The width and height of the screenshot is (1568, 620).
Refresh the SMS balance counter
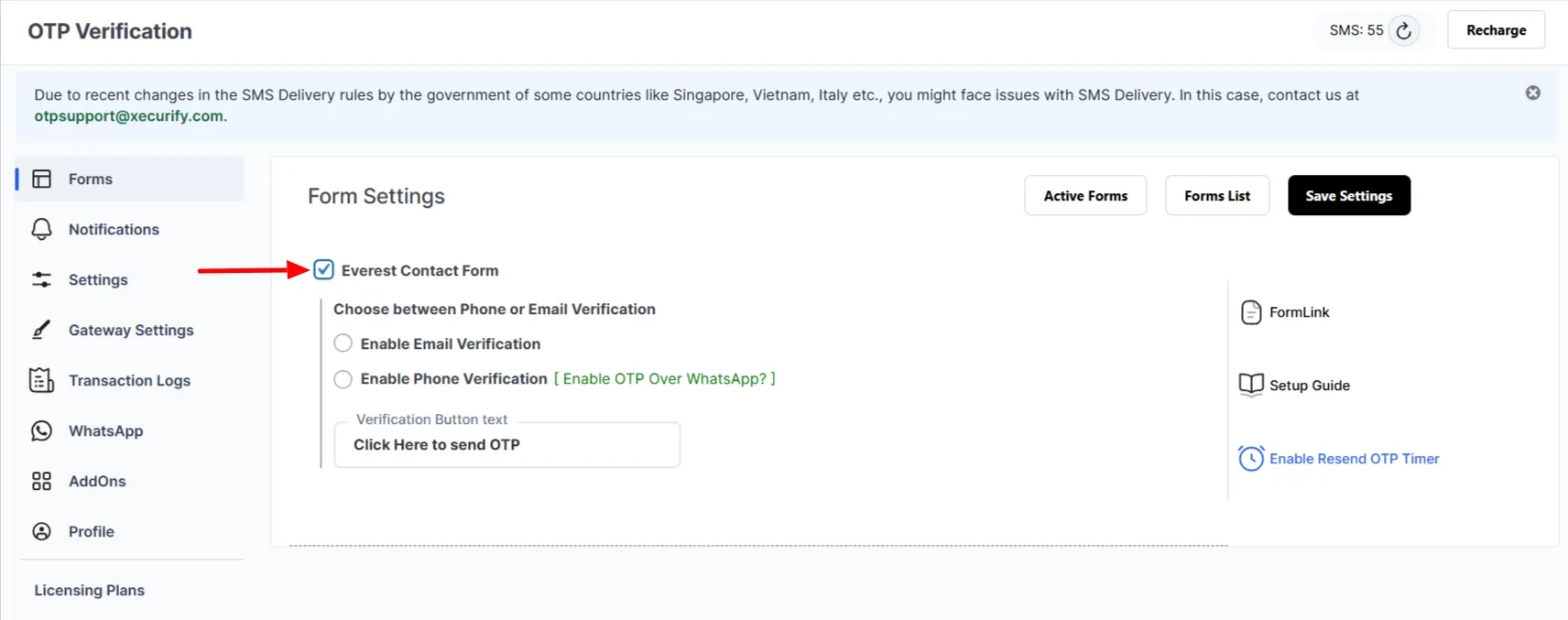[1403, 29]
